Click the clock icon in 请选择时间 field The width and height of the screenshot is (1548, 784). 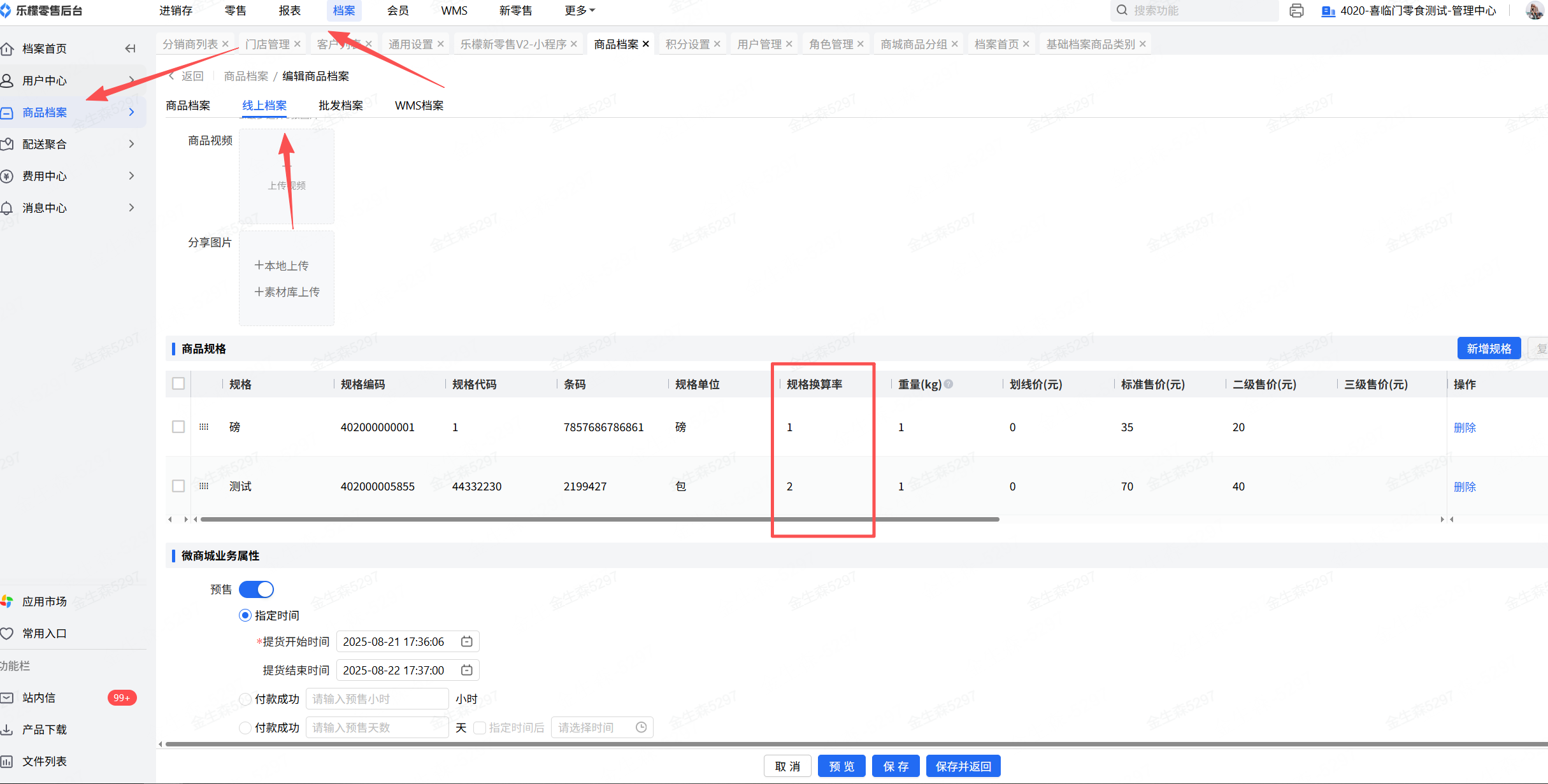click(x=641, y=727)
